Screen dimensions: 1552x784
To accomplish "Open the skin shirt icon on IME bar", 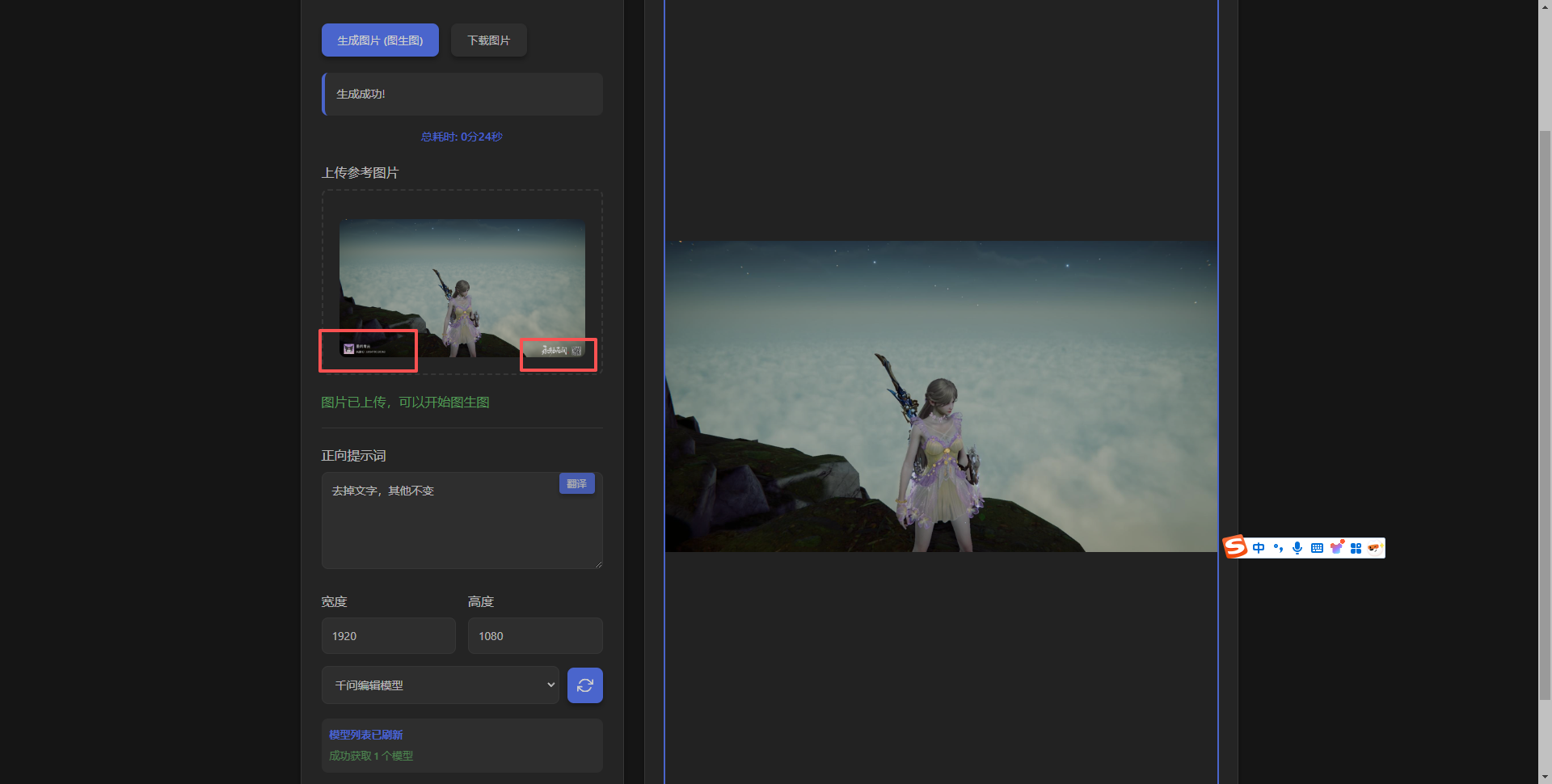I will pyautogui.click(x=1336, y=548).
